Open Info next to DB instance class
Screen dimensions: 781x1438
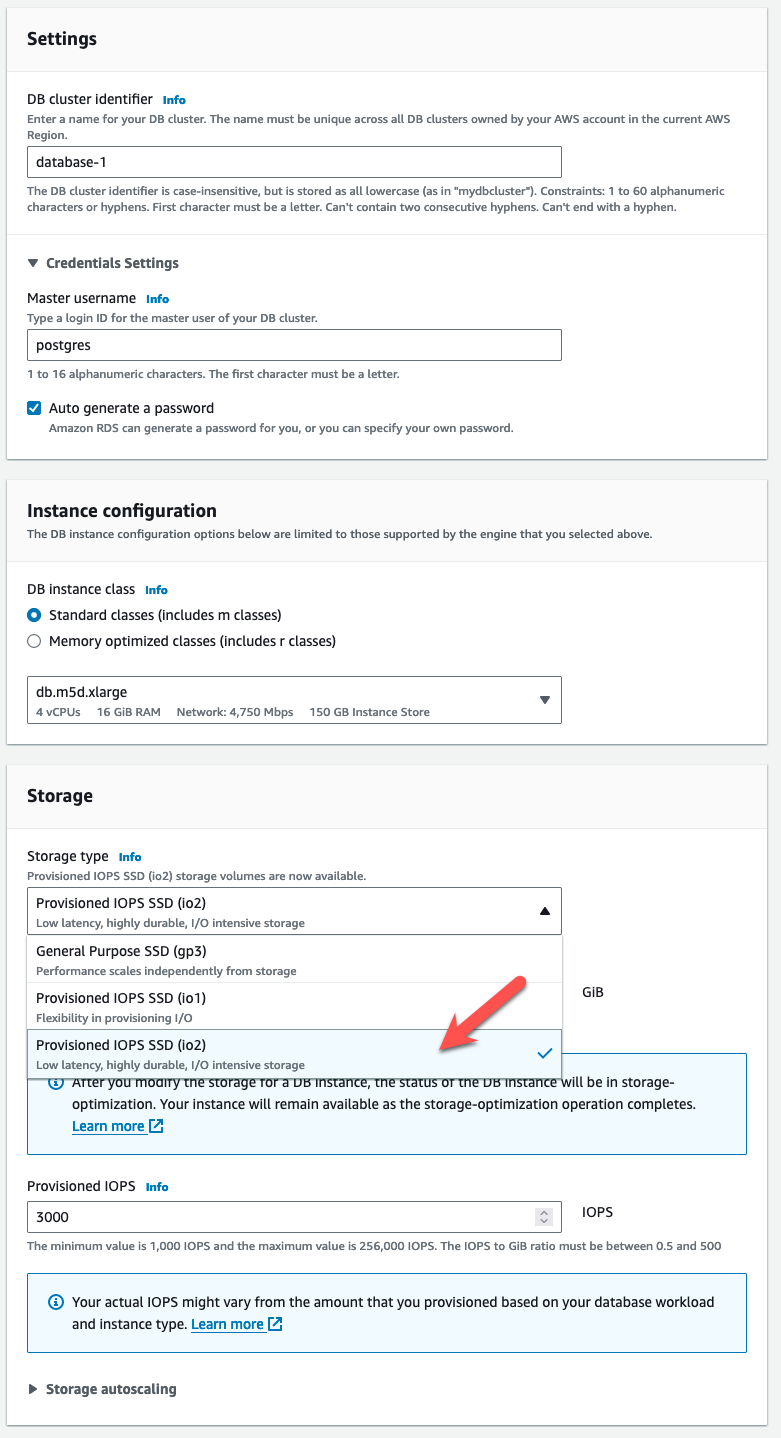tap(156, 590)
